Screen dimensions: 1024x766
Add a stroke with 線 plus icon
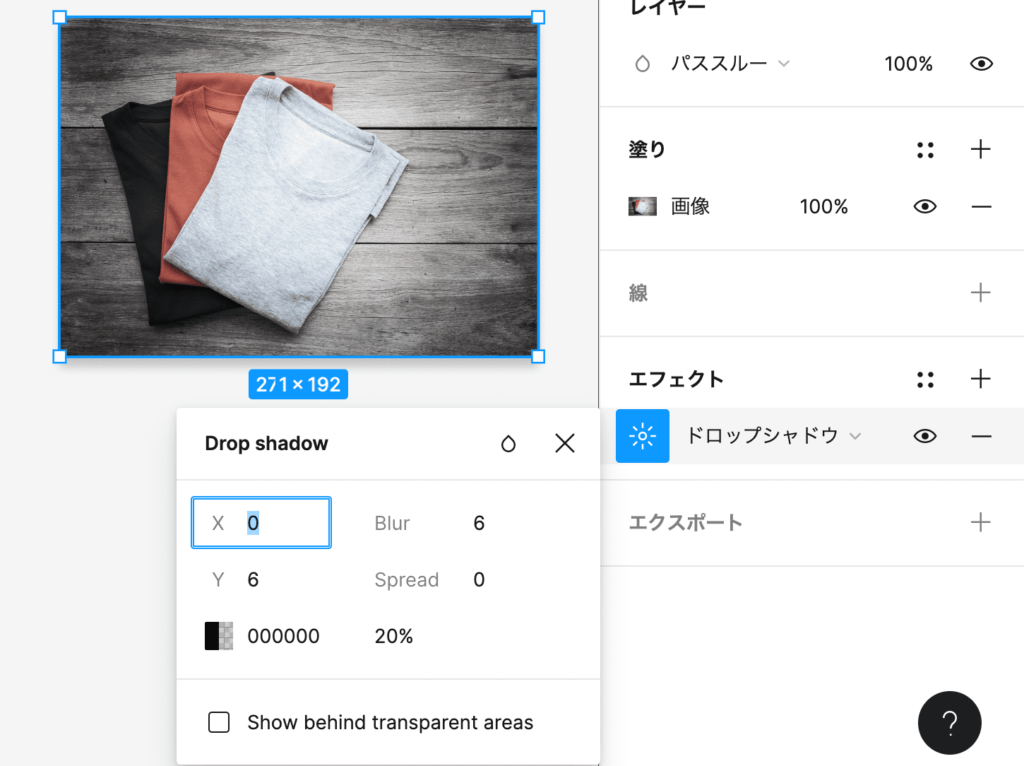981,293
